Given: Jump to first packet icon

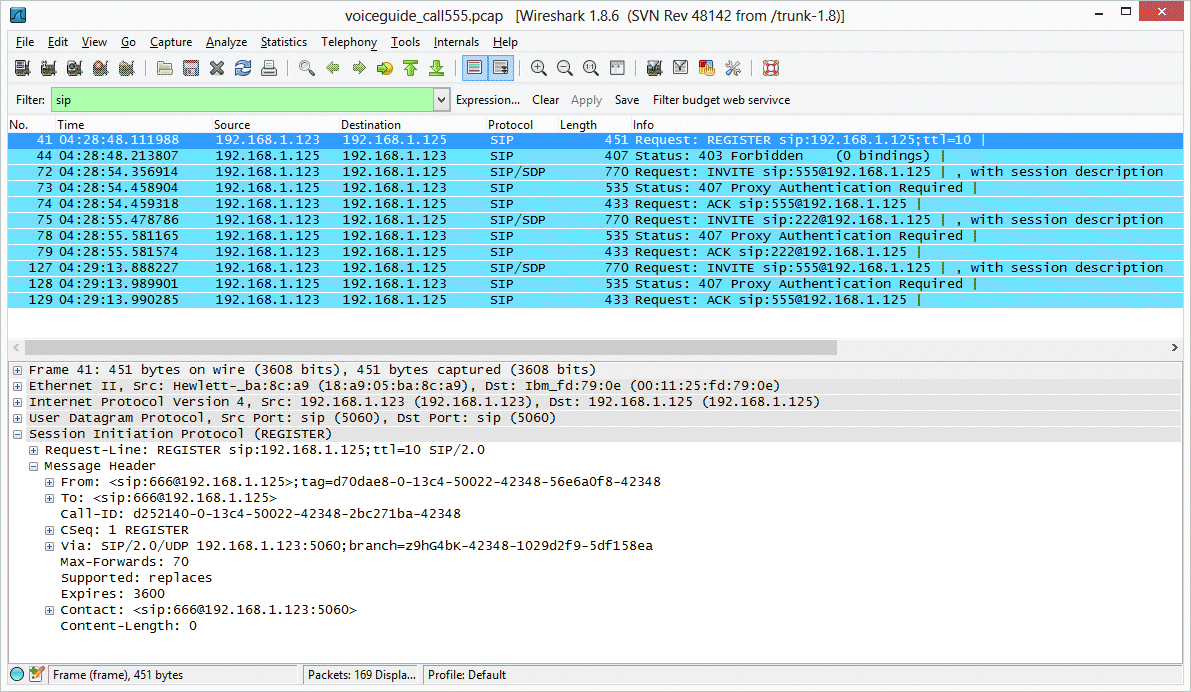Looking at the screenshot, I should (411, 68).
